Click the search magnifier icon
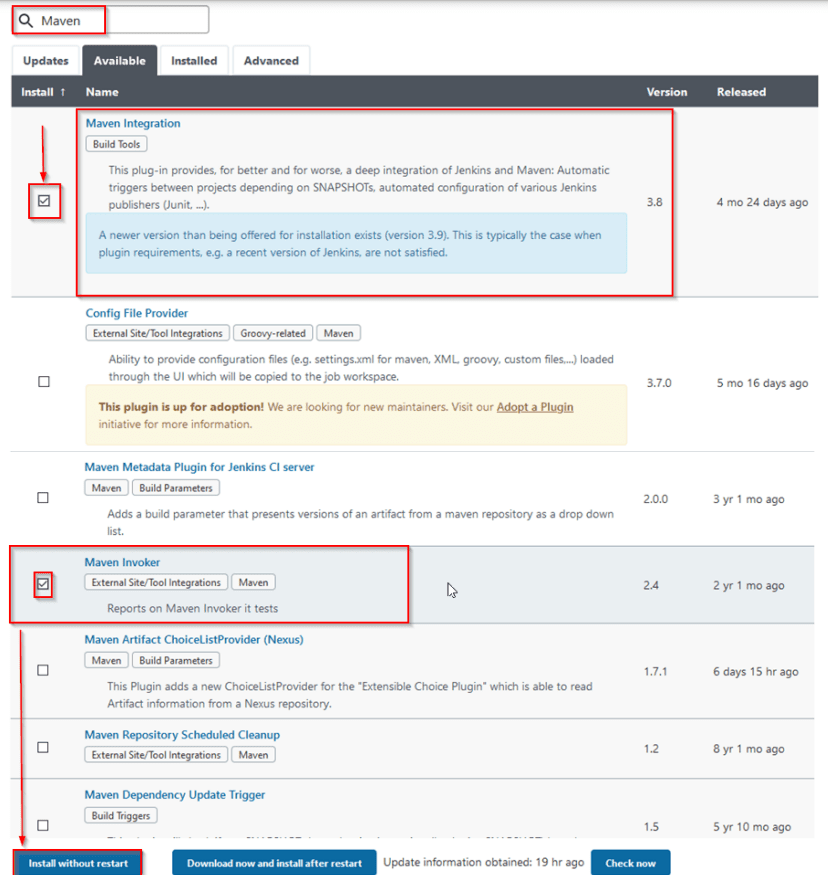 pyautogui.click(x=26, y=20)
